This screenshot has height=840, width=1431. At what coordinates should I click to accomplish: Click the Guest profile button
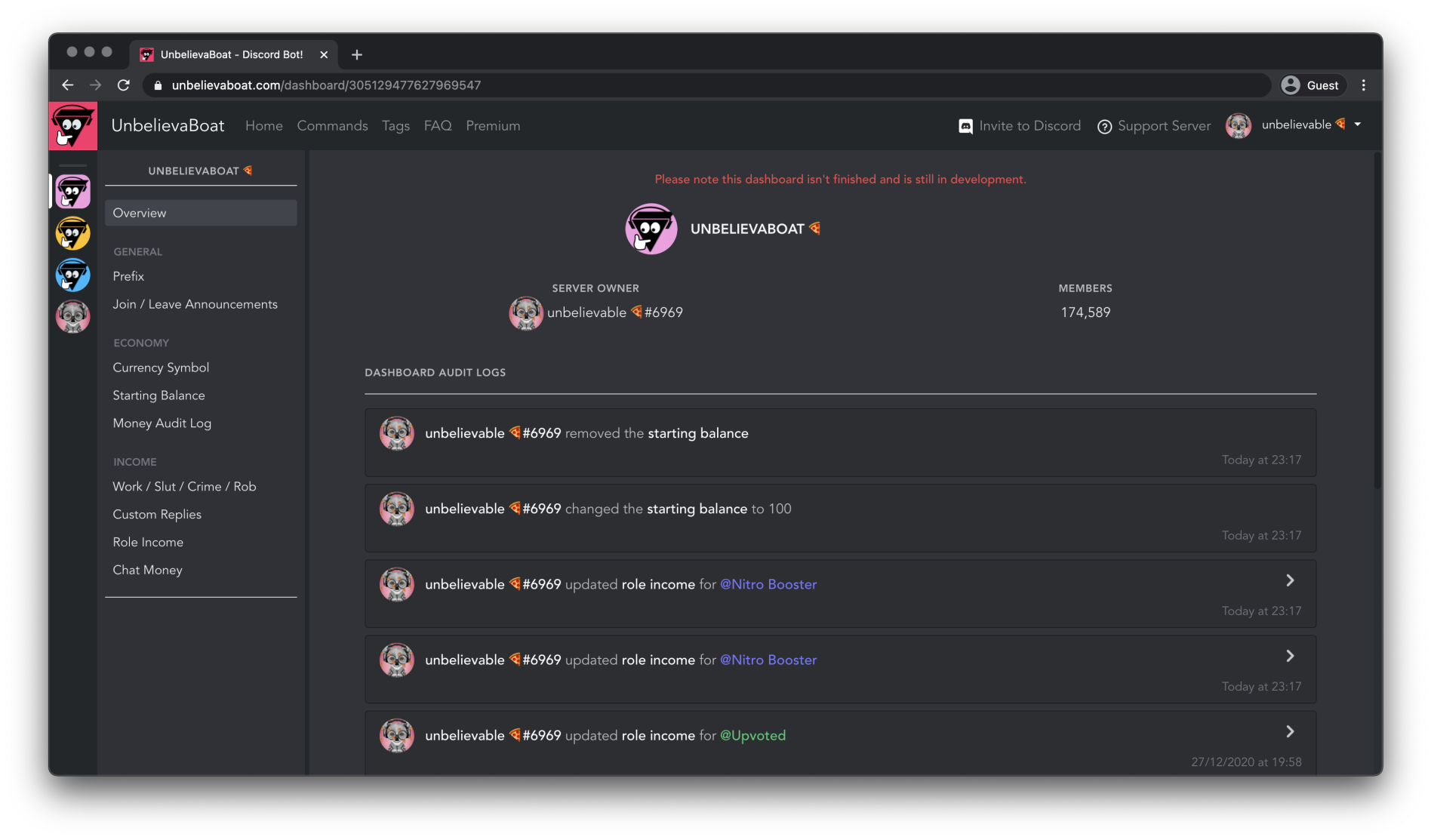pos(1313,85)
